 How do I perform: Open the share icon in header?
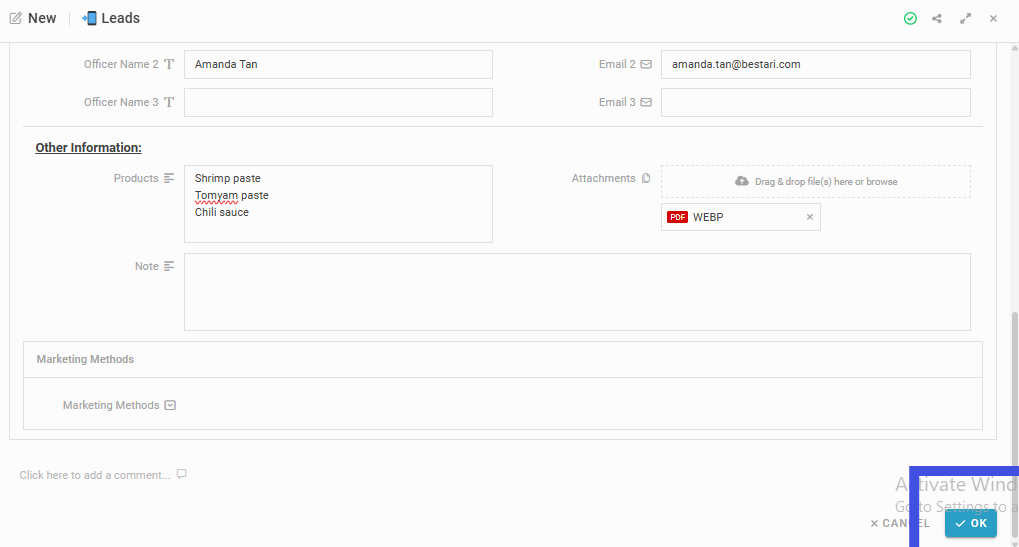pos(936,19)
